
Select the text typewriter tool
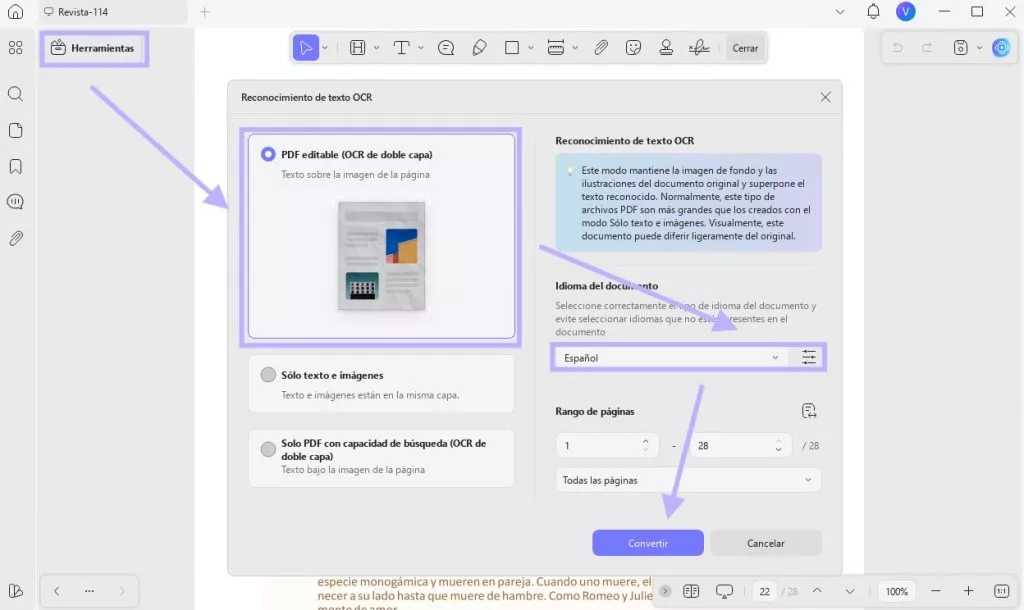click(x=401, y=48)
